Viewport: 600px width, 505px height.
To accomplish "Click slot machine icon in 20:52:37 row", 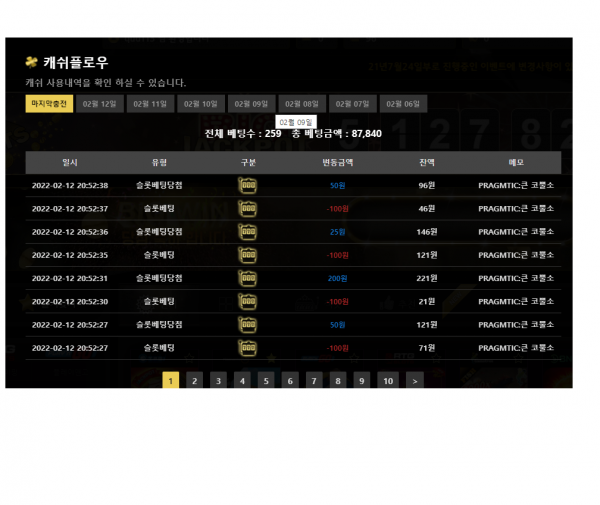I will click(248, 209).
